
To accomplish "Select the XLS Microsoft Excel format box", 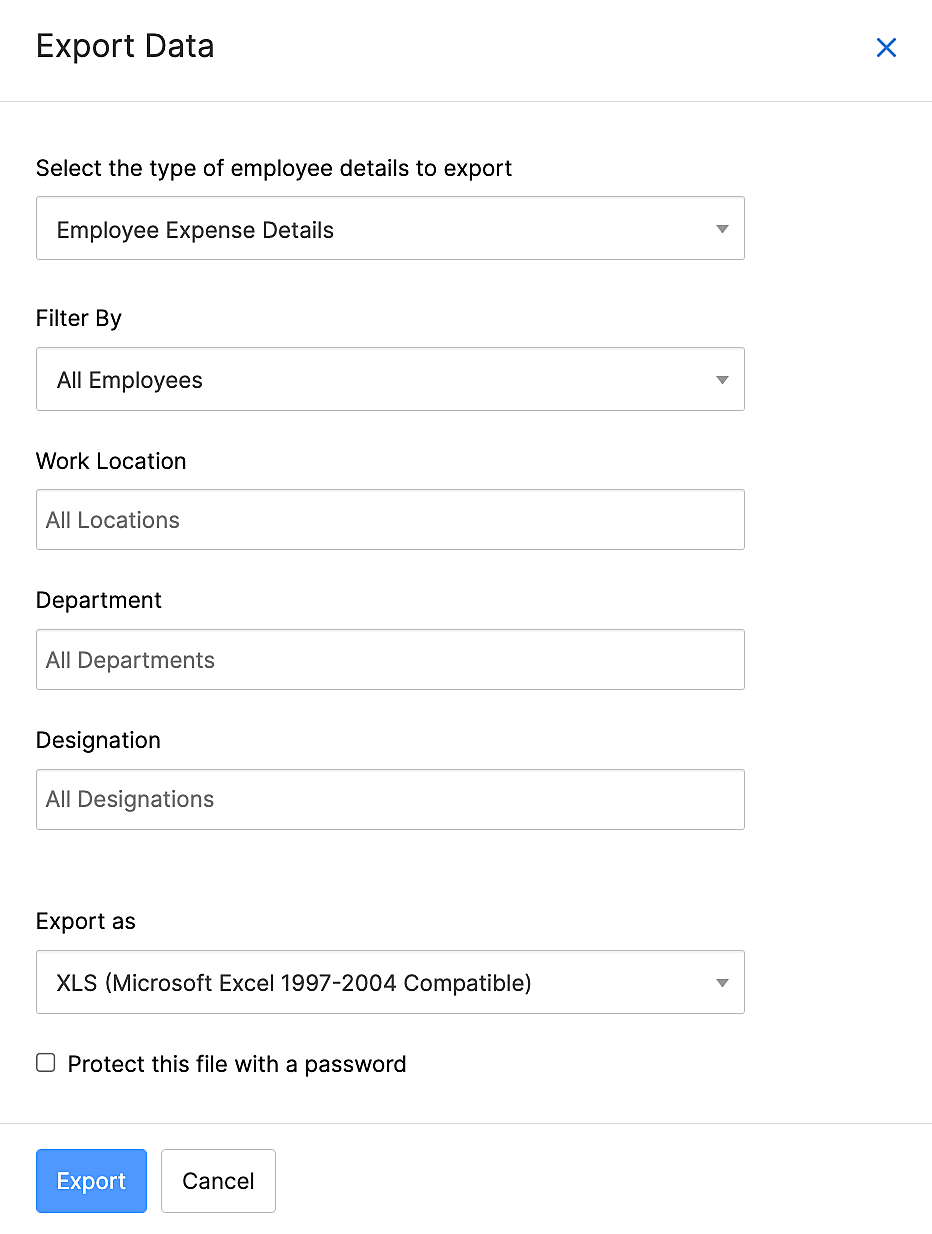I will [x=390, y=982].
